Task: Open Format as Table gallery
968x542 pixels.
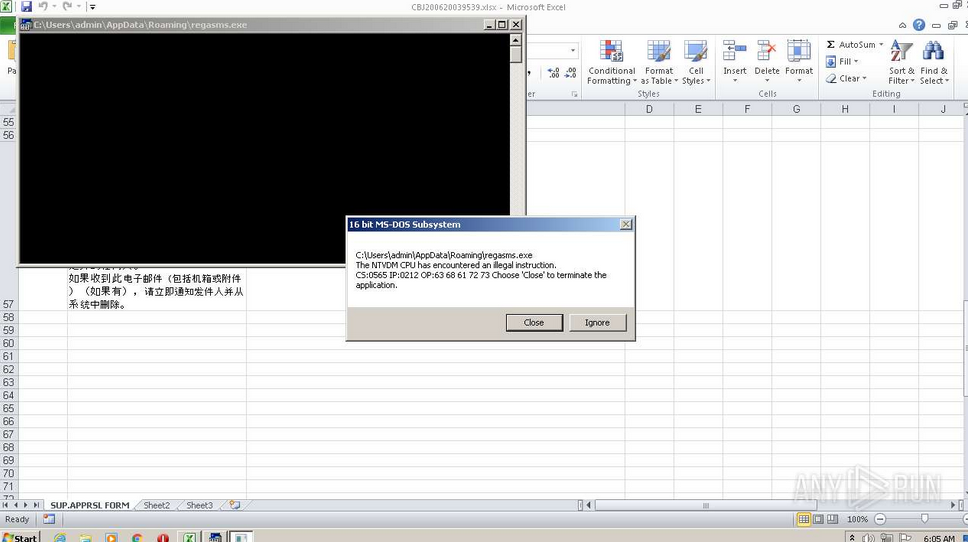Action: [x=659, y=62]
